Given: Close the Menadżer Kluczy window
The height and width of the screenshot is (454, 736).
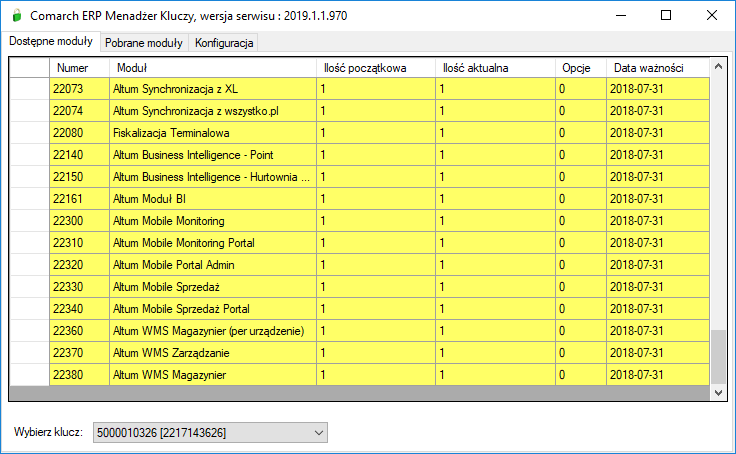Looking at the screenshot, I should pos(712,15).
